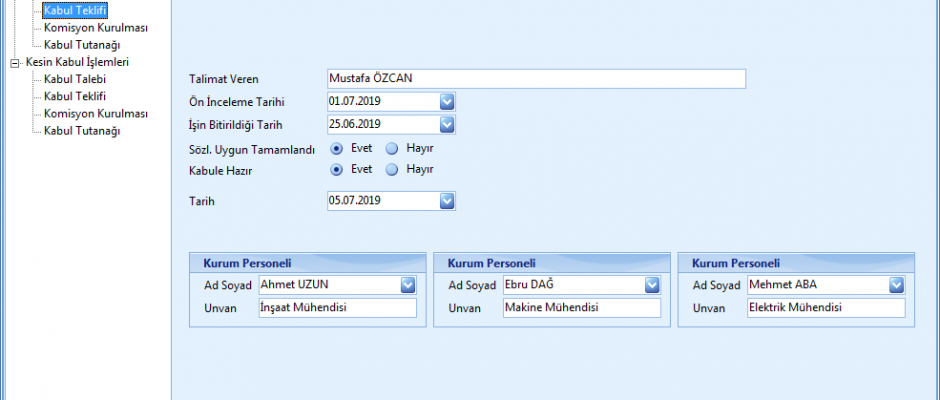940x400 pixels.
Task: Click the Makine Mühendisi title field
Action: coord(581,308)
